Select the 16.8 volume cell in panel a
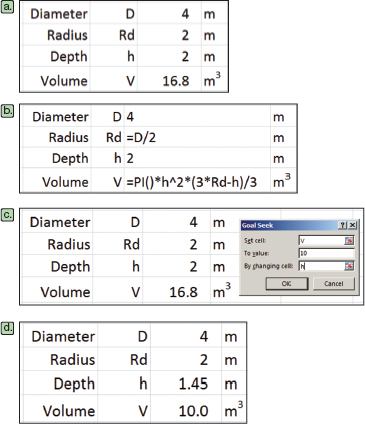 (x=169, y=80)
